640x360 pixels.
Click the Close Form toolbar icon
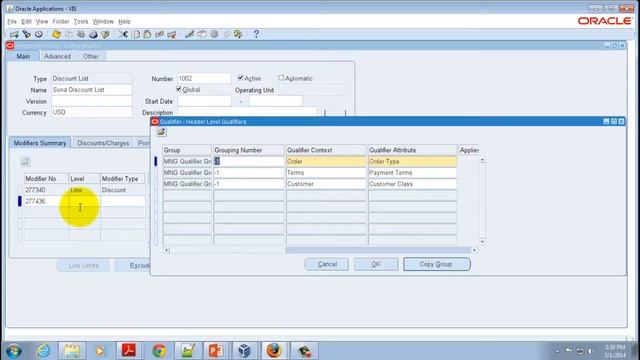[105, 34]
